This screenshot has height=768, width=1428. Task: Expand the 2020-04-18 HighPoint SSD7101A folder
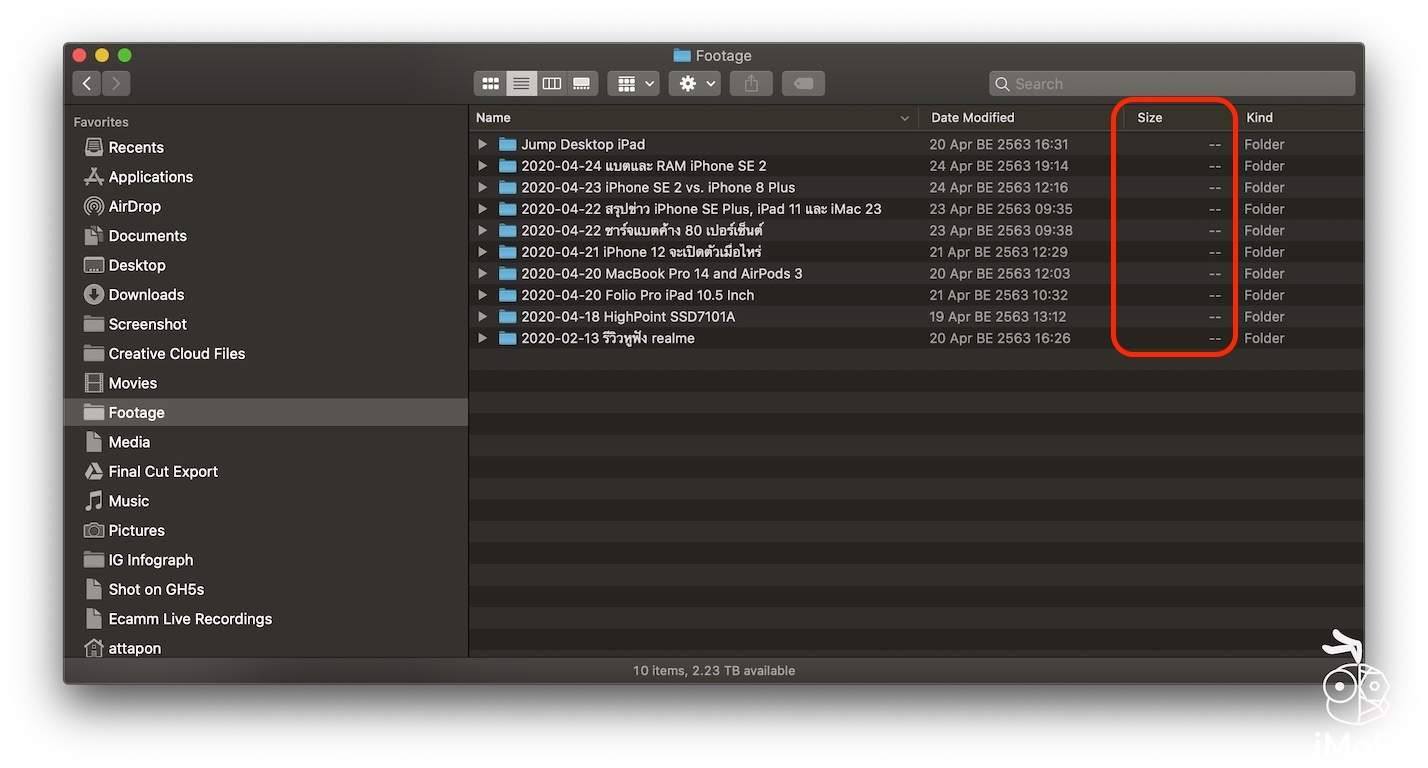(483, 317)
